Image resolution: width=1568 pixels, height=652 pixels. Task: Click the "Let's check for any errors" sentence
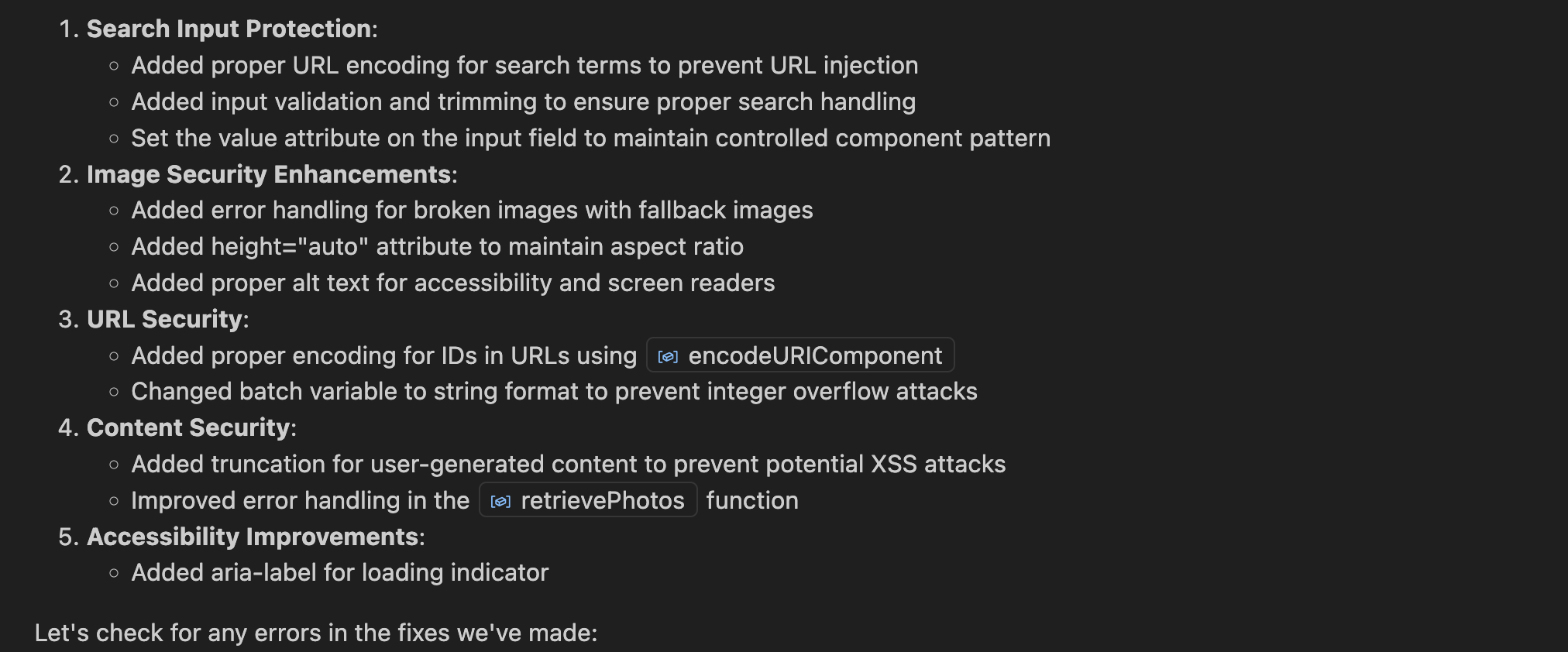[x=316, y=633]
